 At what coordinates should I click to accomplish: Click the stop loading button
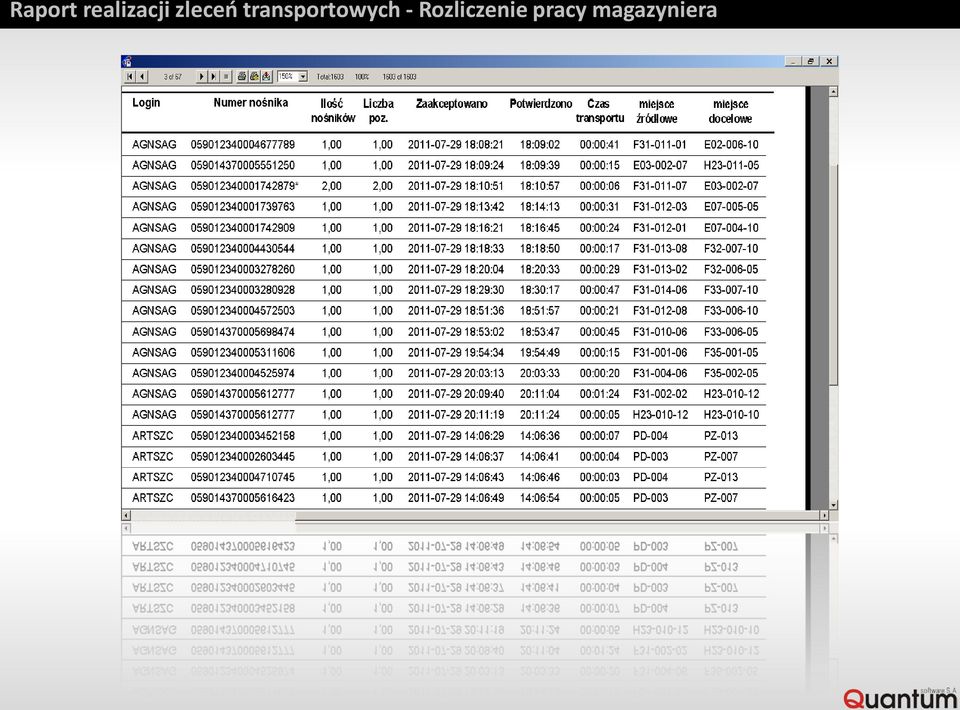[226, 77]
